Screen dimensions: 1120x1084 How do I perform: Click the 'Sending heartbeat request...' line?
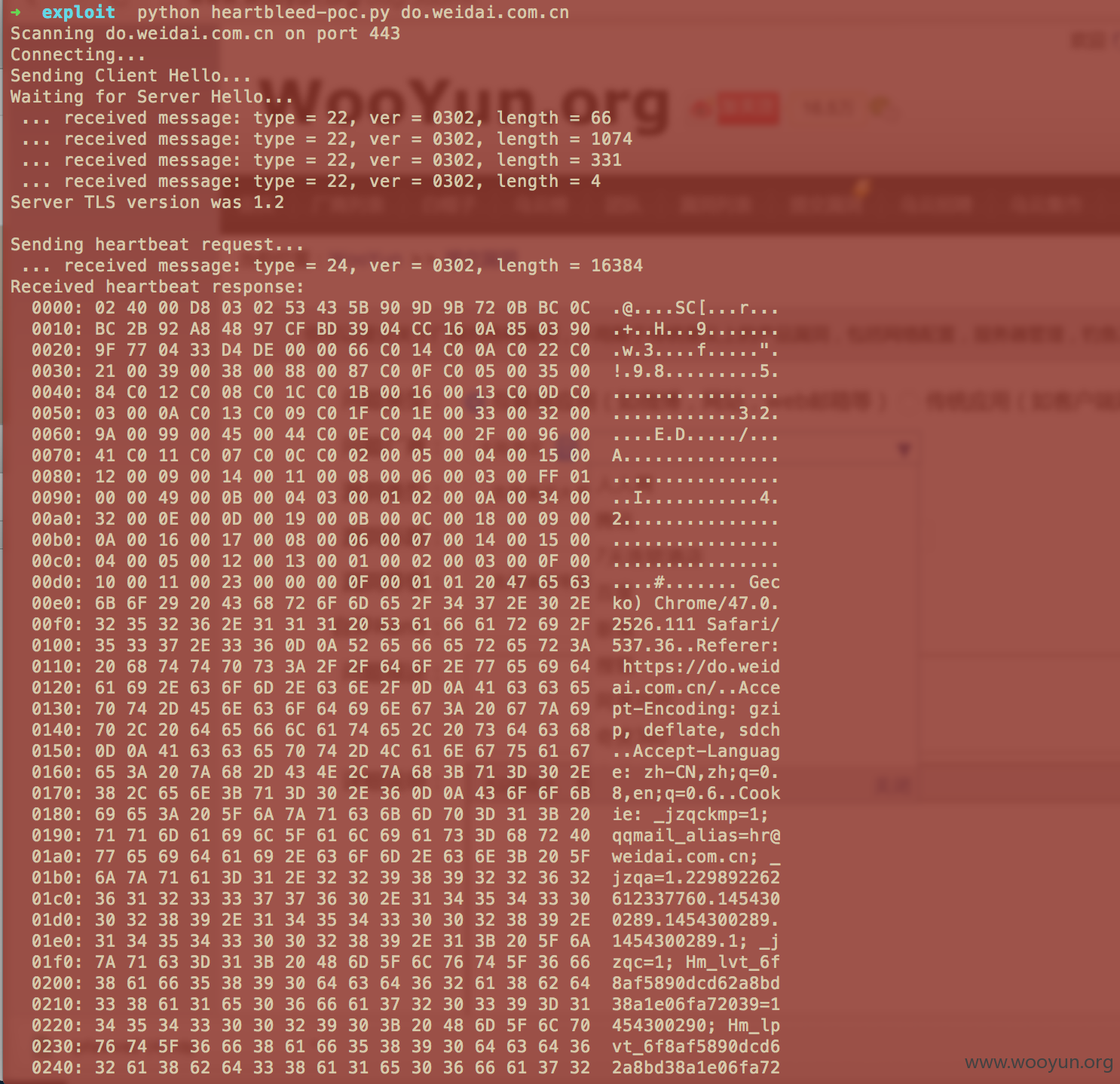click(157, 244)
